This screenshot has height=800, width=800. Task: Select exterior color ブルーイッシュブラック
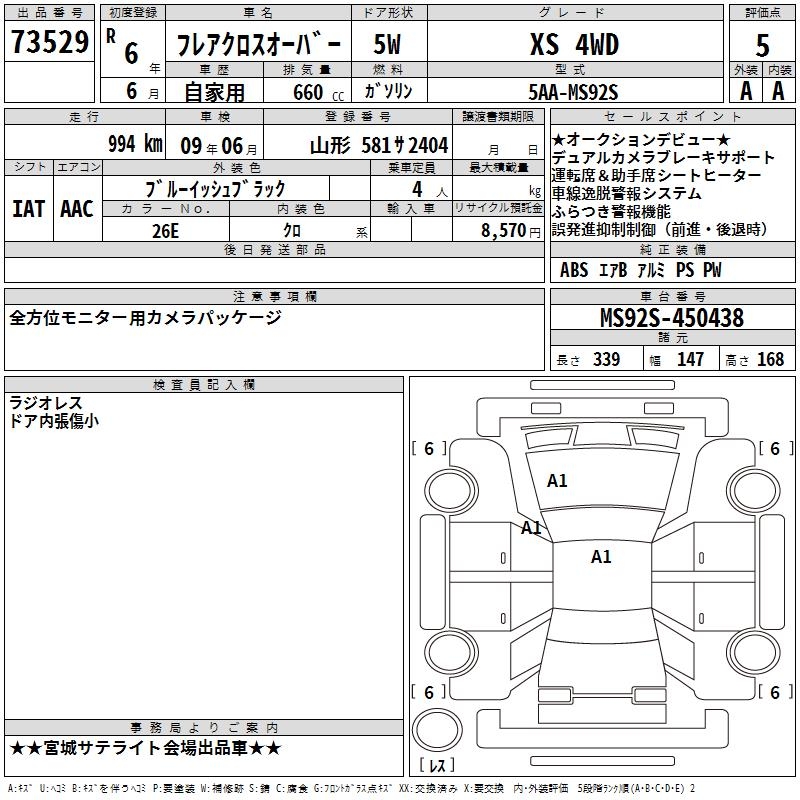[x=215, y=189]
